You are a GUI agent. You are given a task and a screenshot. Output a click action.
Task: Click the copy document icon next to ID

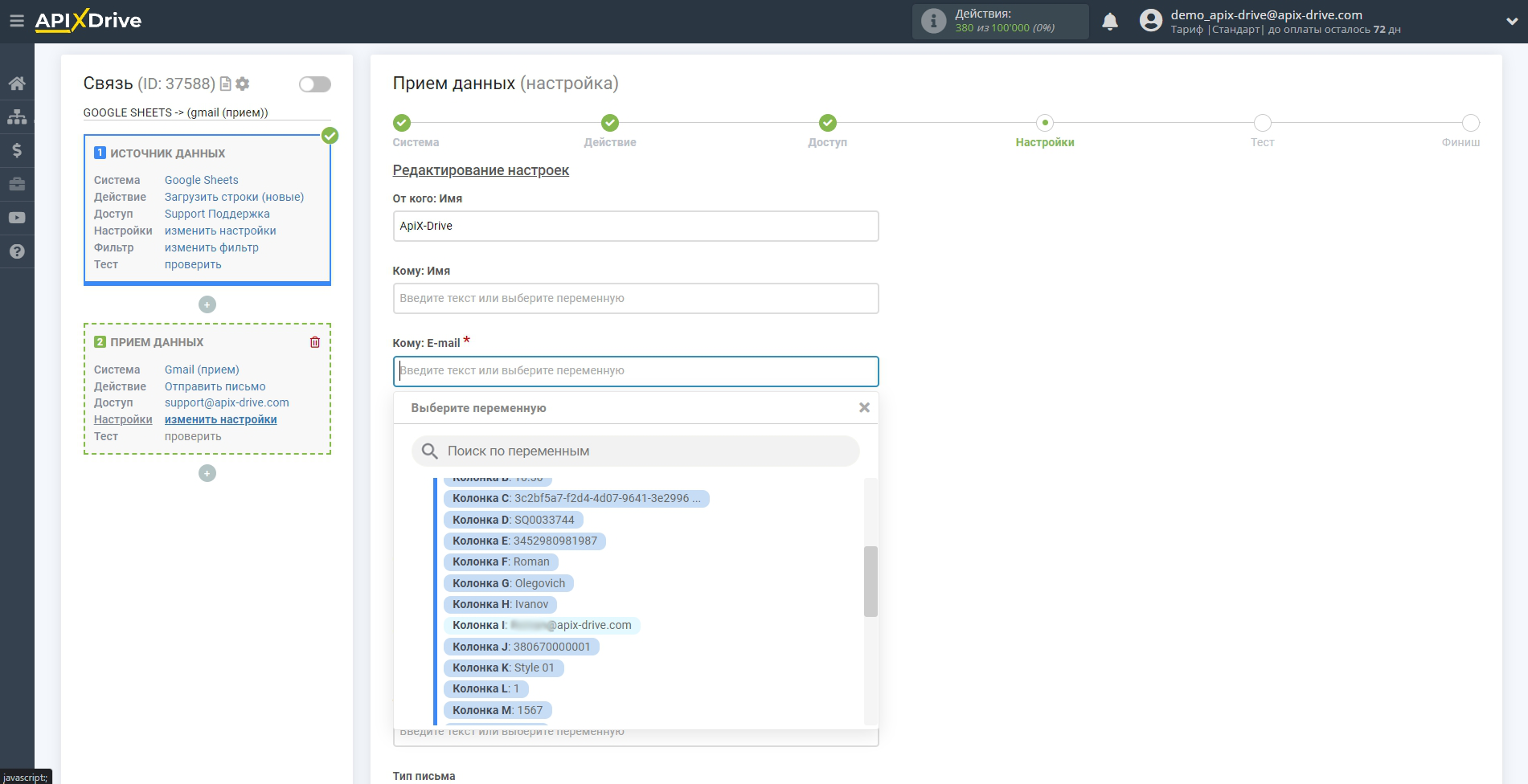[226, 84]
